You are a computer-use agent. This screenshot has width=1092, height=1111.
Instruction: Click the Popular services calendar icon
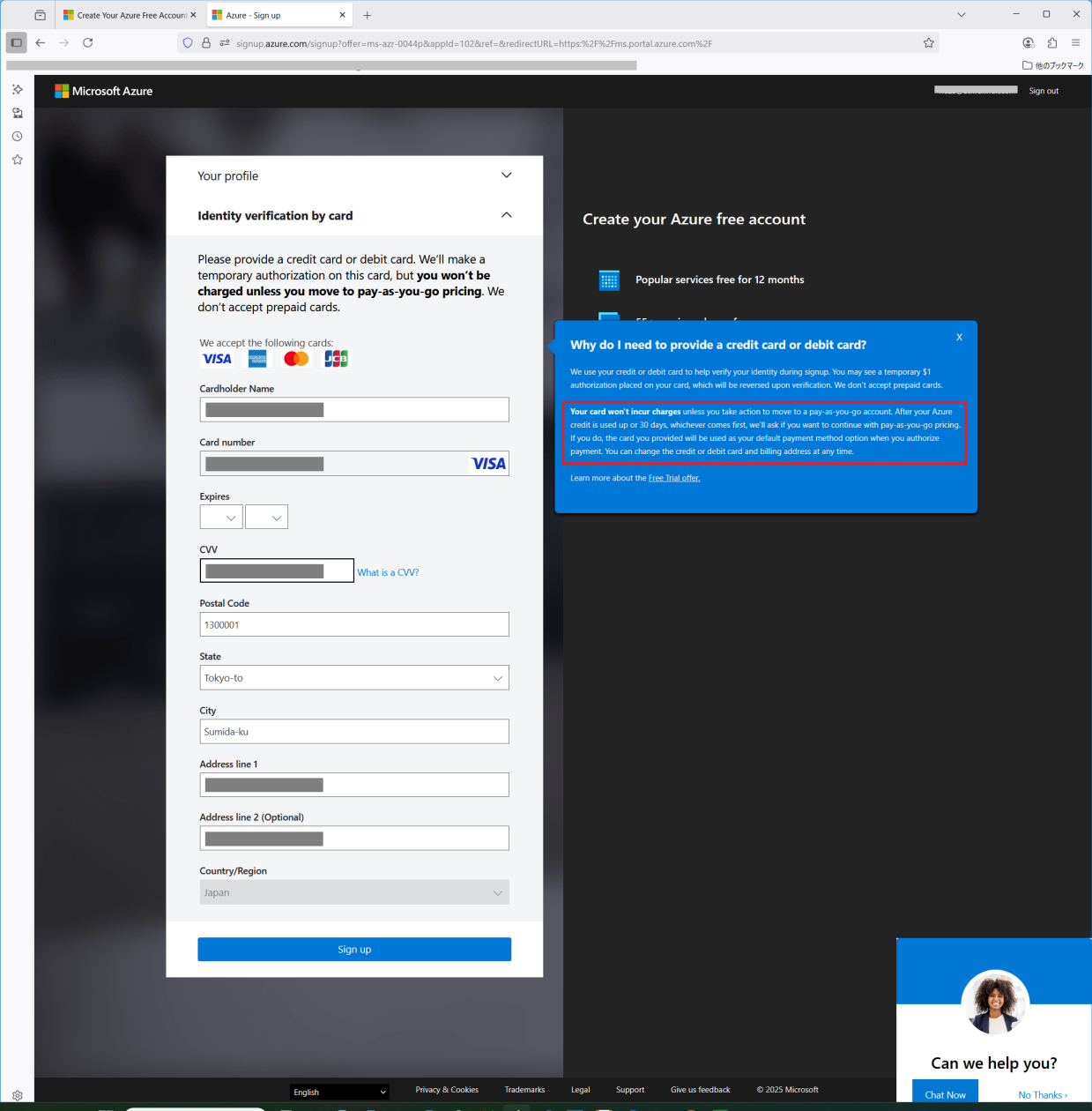click(609, 280)
